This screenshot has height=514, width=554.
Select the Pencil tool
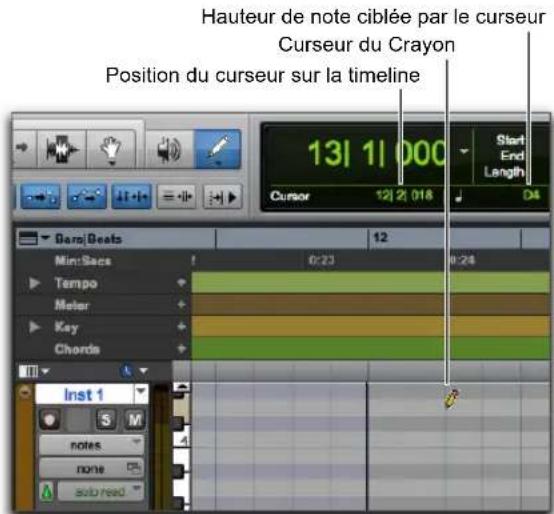pos(218,149)
